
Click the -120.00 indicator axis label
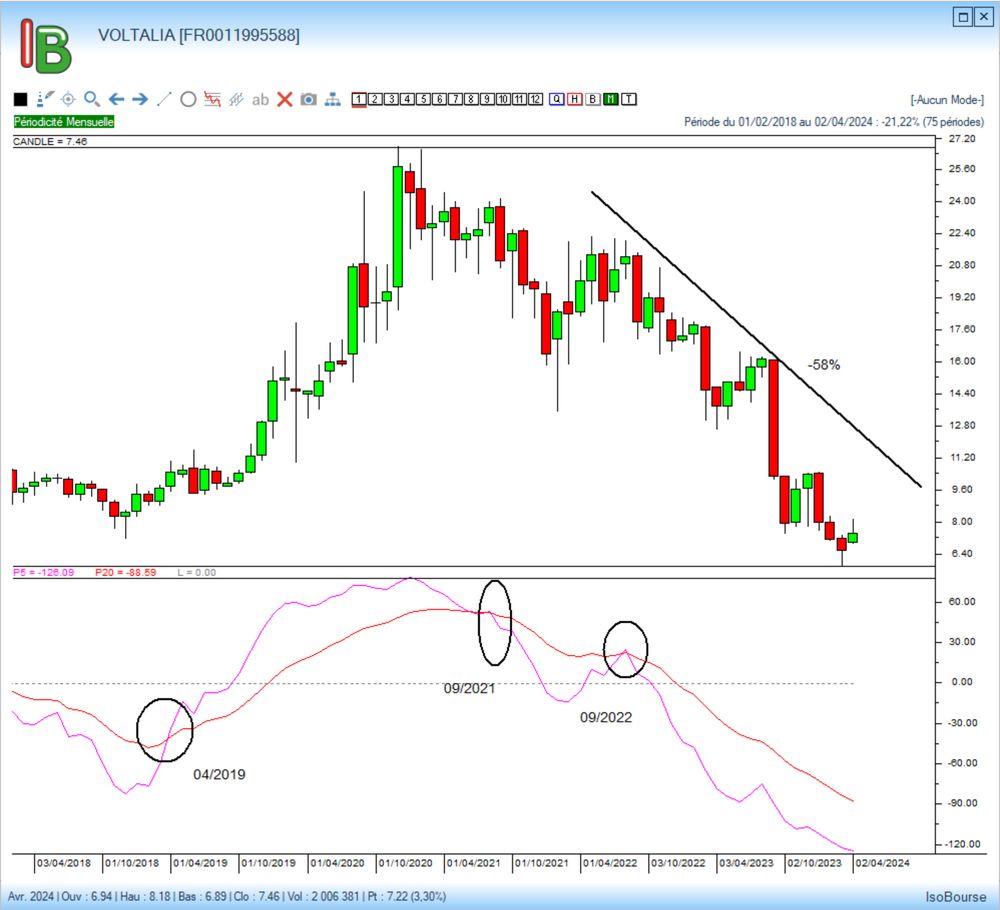point(960,844)
